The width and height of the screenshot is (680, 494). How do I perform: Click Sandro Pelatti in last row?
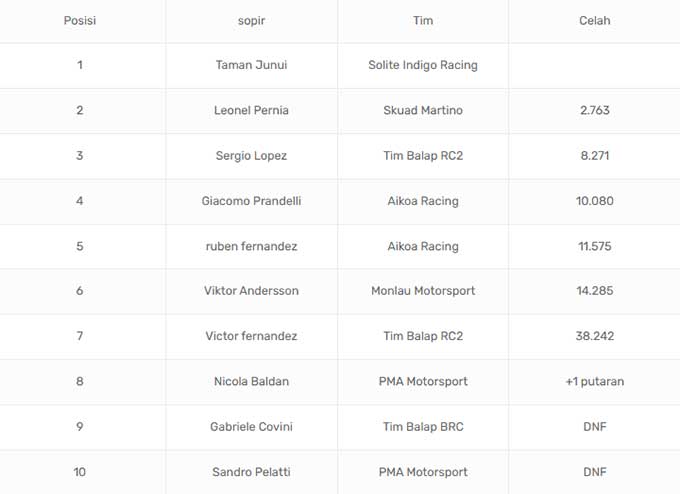coord(251,472)
